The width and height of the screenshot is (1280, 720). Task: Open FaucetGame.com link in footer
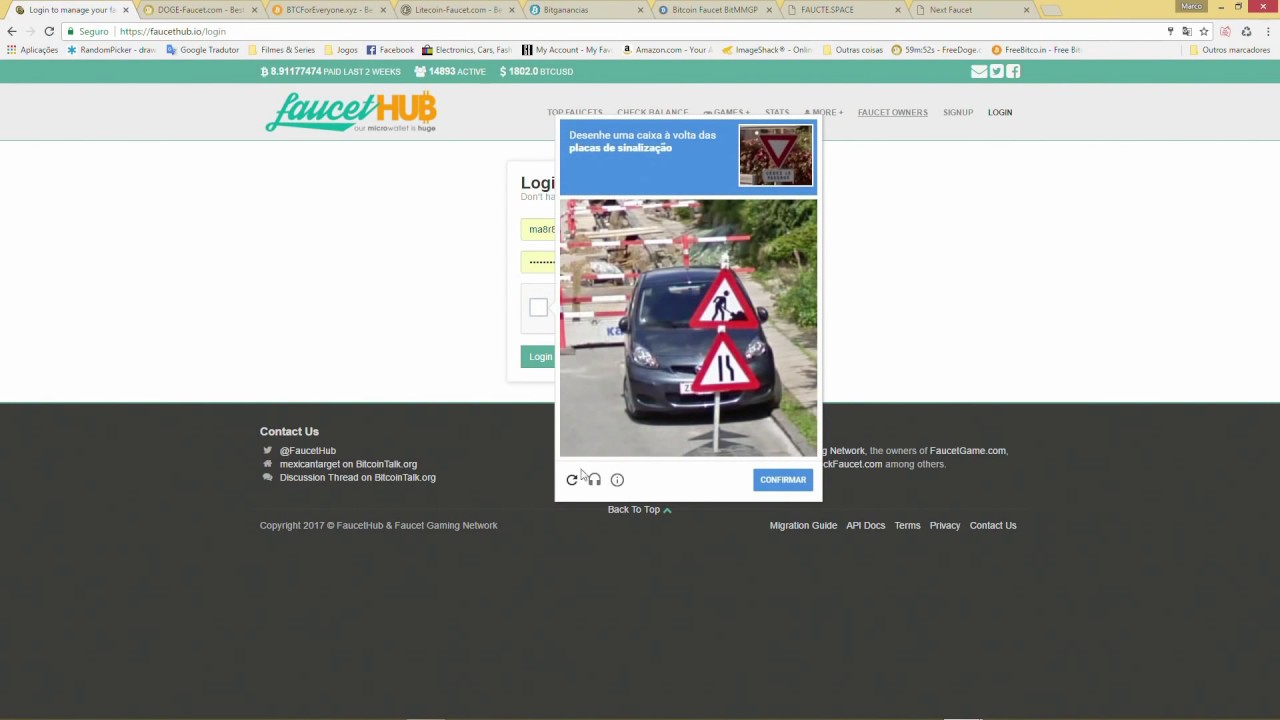pos(968,451)
